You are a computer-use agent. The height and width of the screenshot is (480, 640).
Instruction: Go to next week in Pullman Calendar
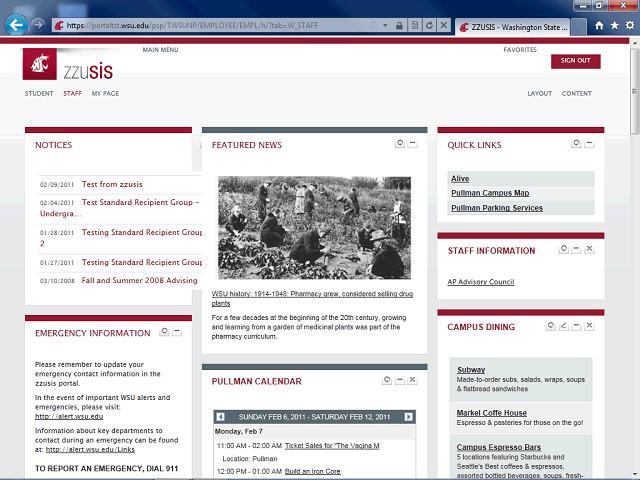pos(408,417)
